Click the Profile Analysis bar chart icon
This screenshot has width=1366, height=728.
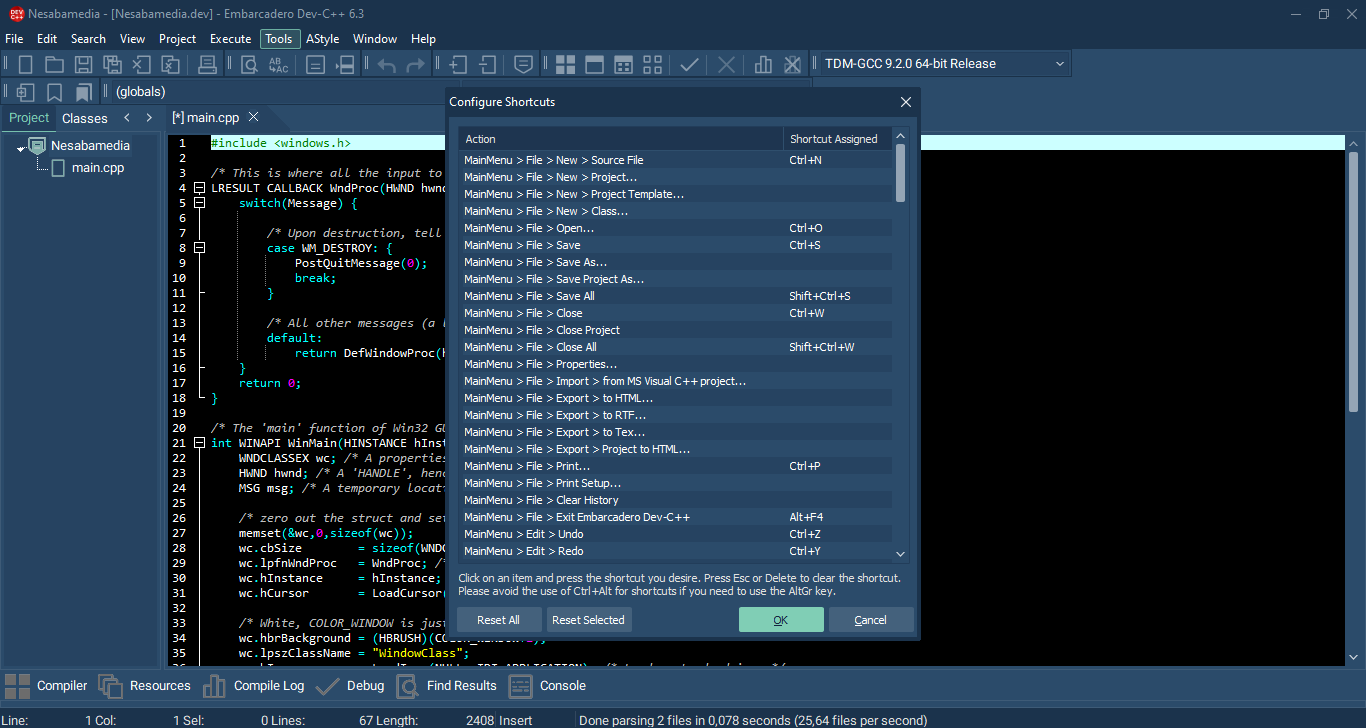pyautogui.click(x=763, y=65)
